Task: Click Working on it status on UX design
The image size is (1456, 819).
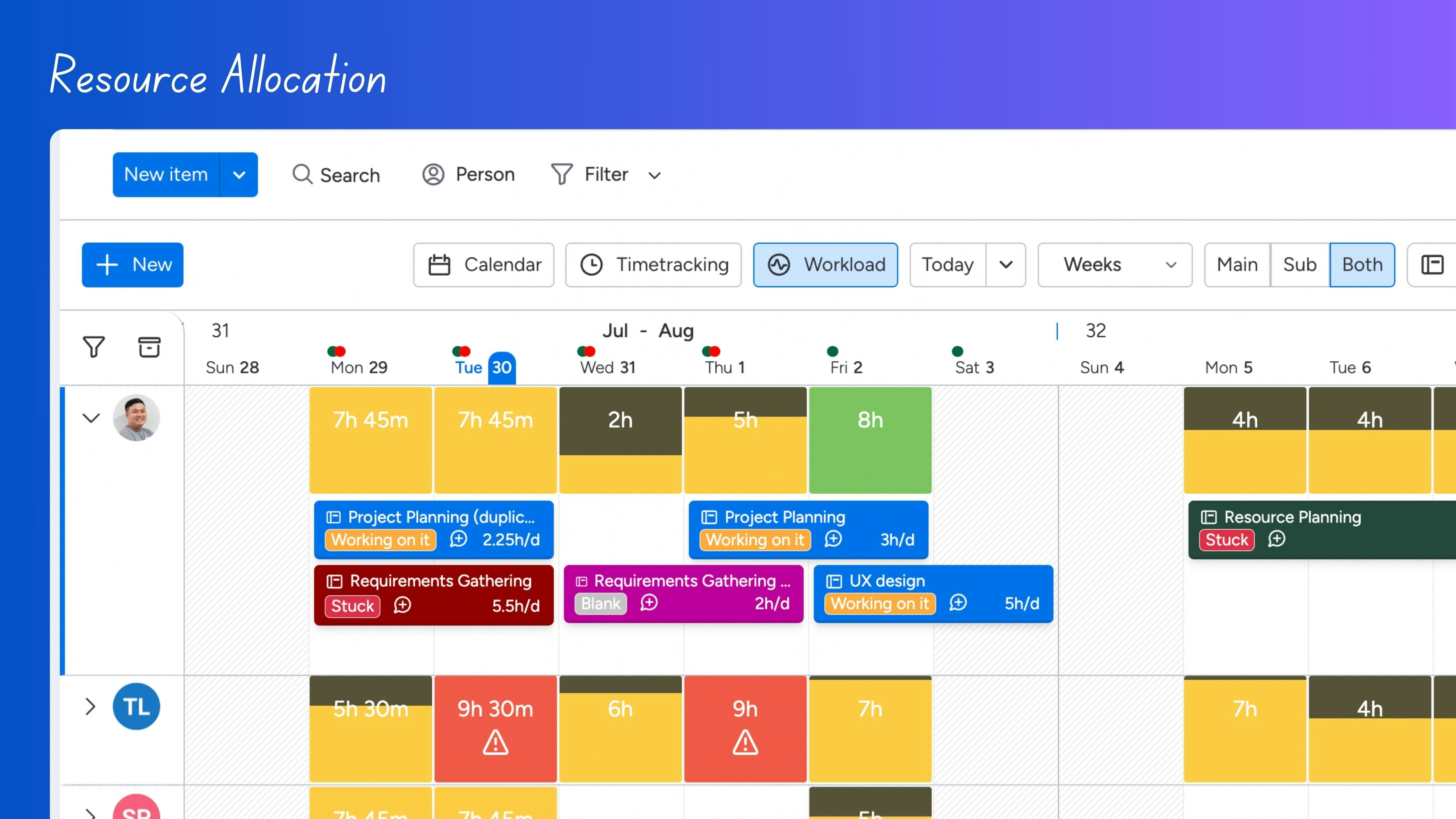Action: click(x=880, y=604)
